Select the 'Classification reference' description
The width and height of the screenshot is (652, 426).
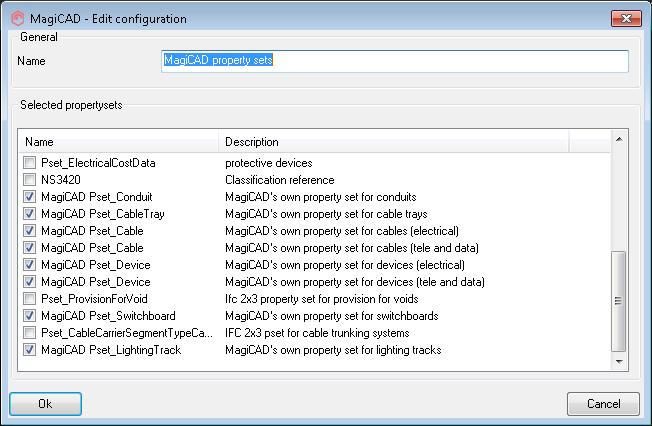[280, 180]
